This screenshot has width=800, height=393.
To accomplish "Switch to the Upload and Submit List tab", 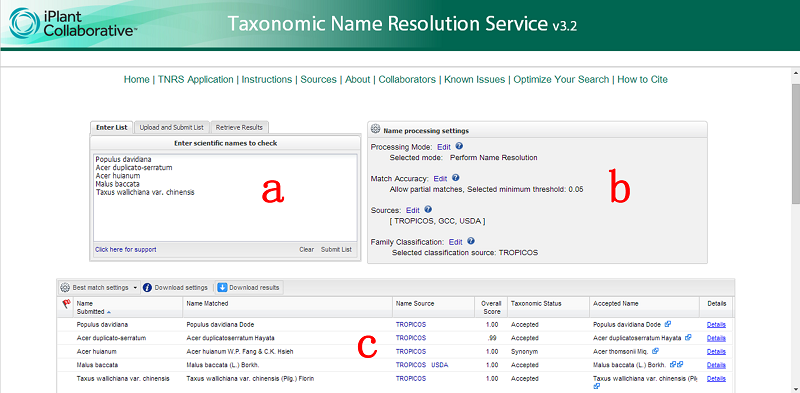I will tap(171, 128).
